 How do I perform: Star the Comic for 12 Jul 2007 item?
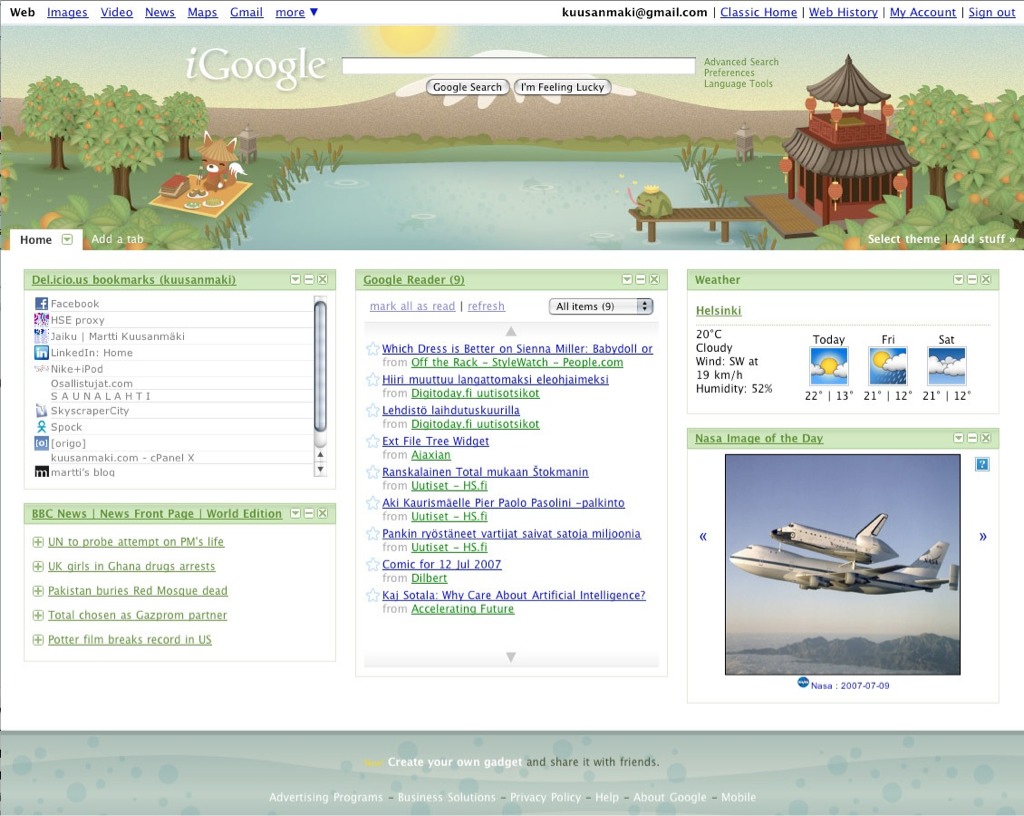click(373, 565)
